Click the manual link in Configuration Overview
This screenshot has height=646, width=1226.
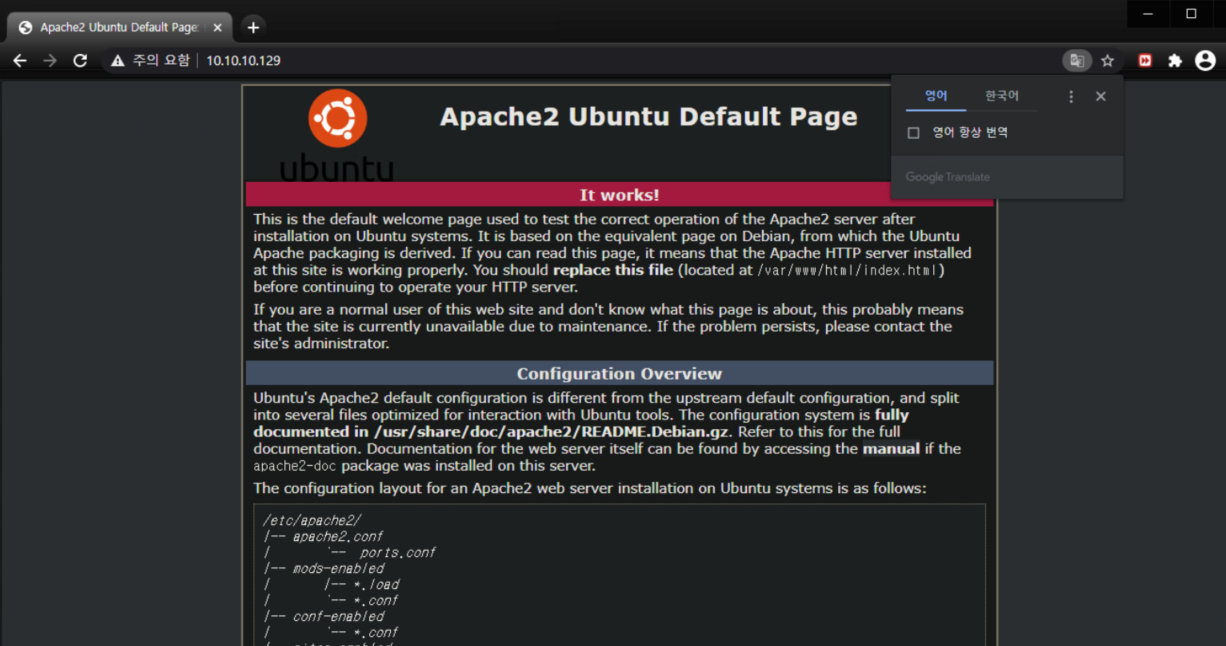891,449
